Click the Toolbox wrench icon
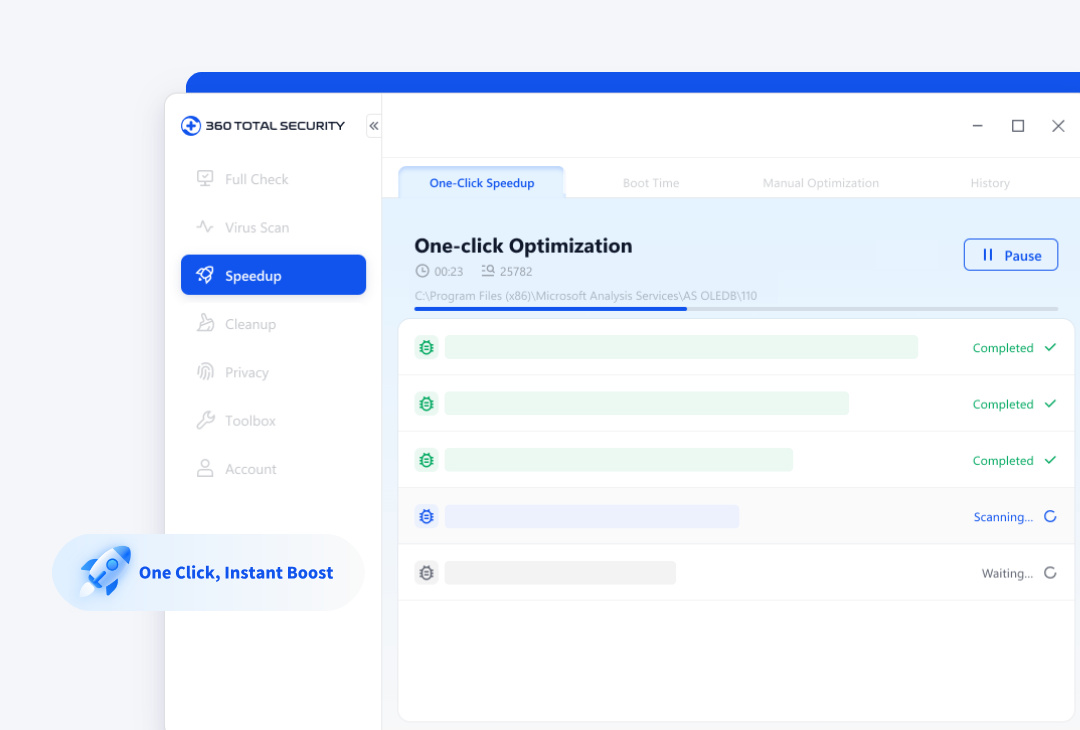Viewport: 1080px width, 730px height. pyautogui.click(x=205, y=420)
